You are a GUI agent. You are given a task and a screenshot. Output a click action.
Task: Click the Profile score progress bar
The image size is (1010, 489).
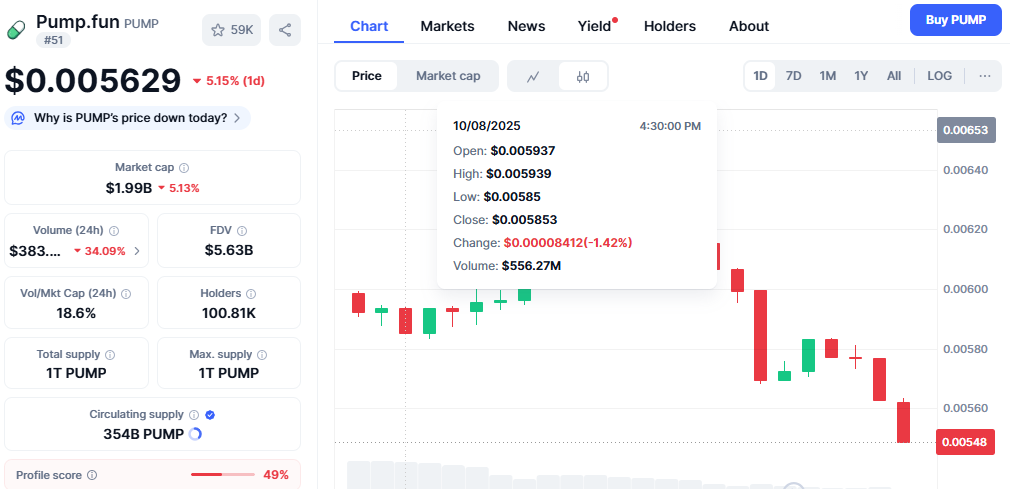tap(222, 475)
